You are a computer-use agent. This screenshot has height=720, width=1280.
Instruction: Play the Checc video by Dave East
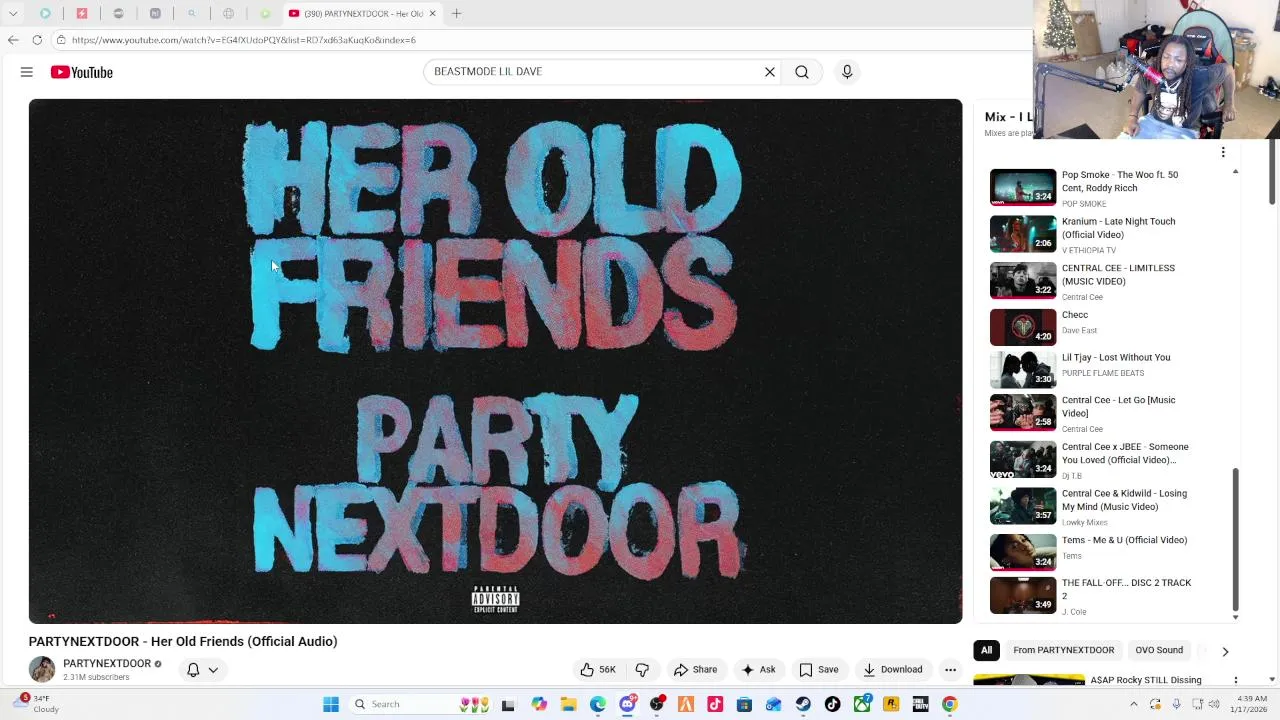[1023, 327]
